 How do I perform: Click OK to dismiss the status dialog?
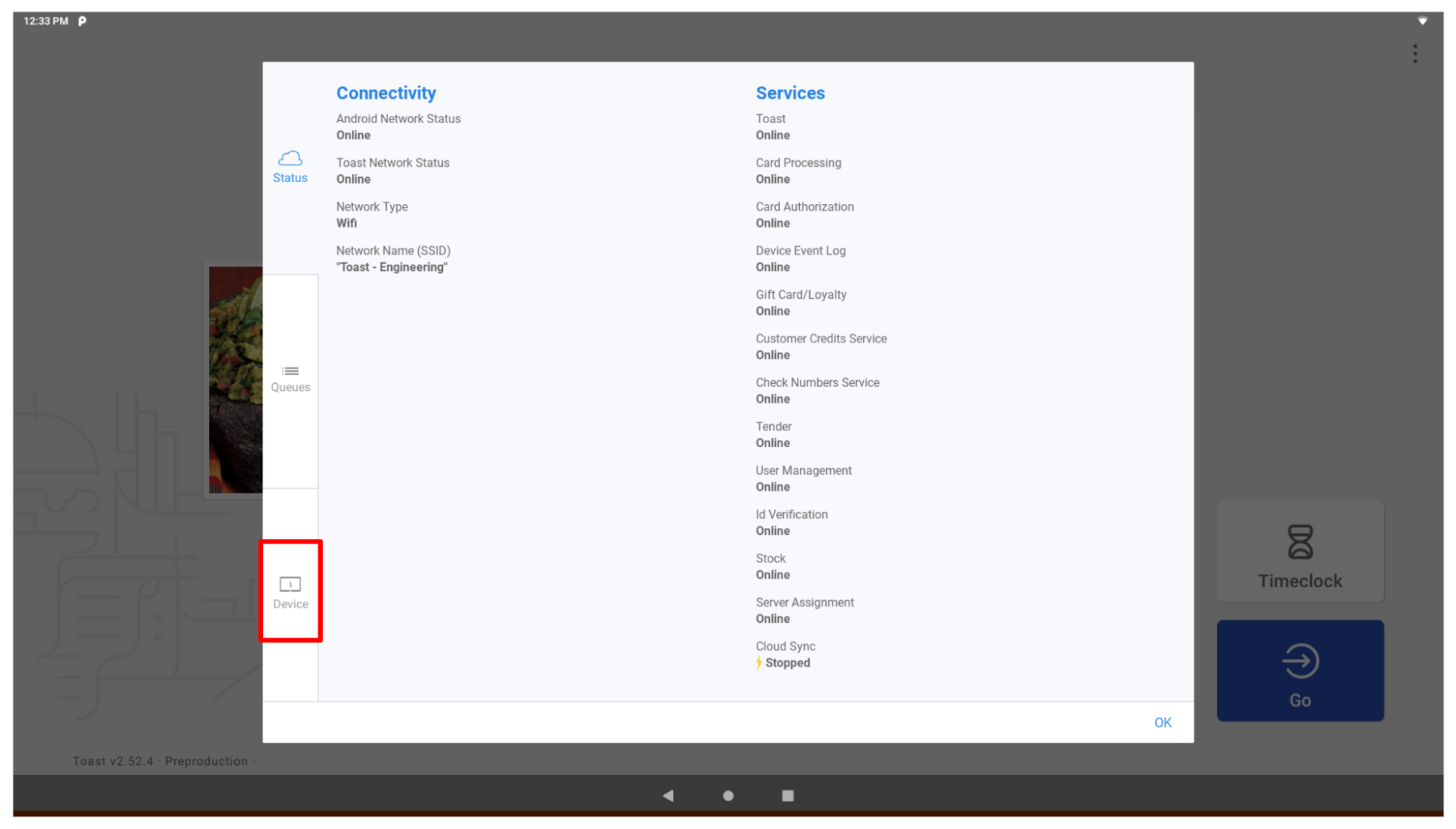(1162, 722)
